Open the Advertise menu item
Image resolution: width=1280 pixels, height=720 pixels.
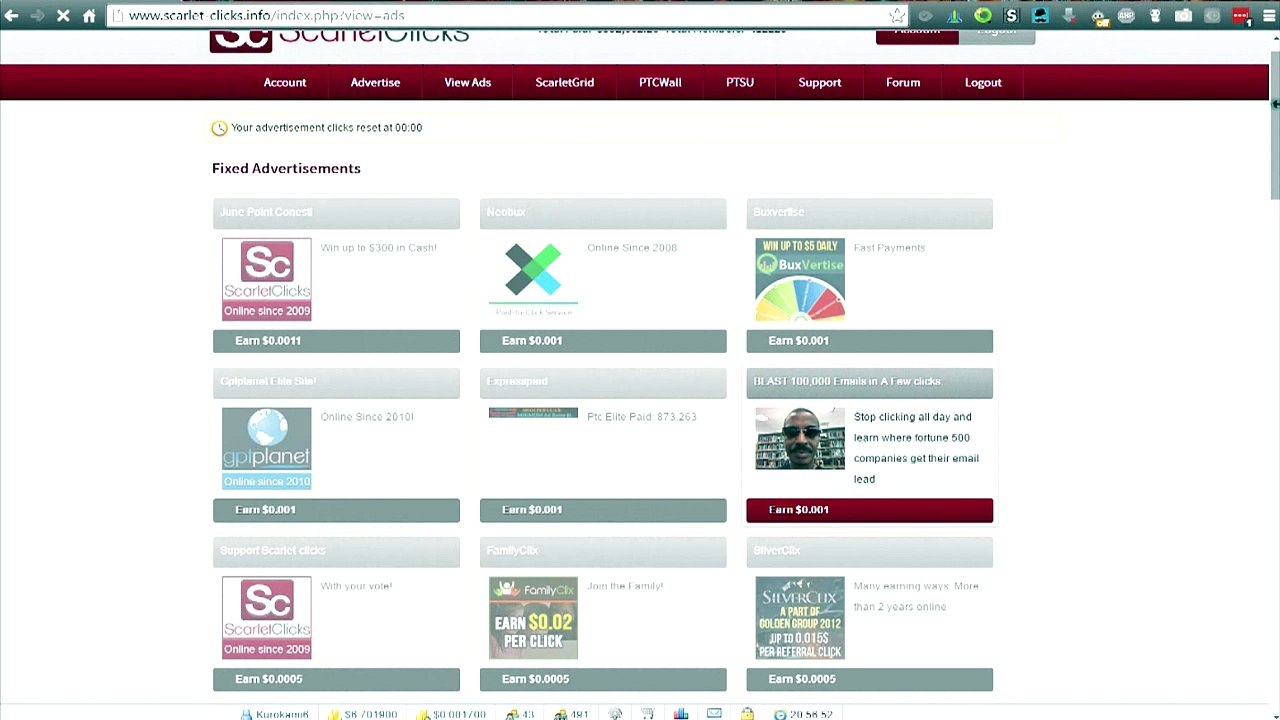click(x=375, y=83)
